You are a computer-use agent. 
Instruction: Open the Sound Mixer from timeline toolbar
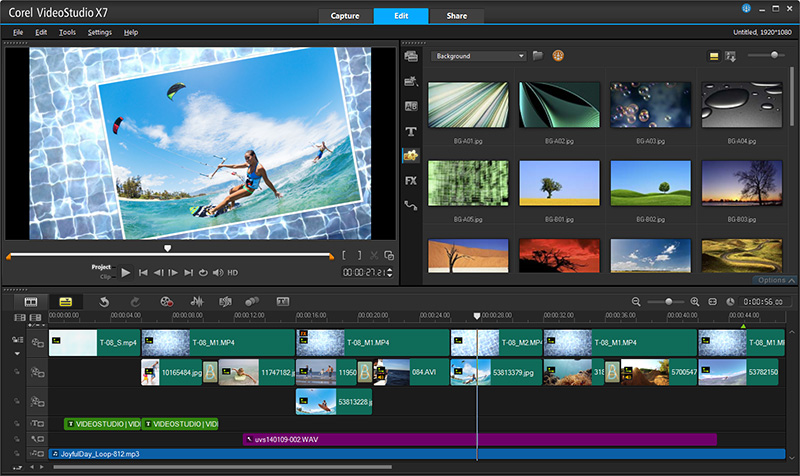[197, 301]
